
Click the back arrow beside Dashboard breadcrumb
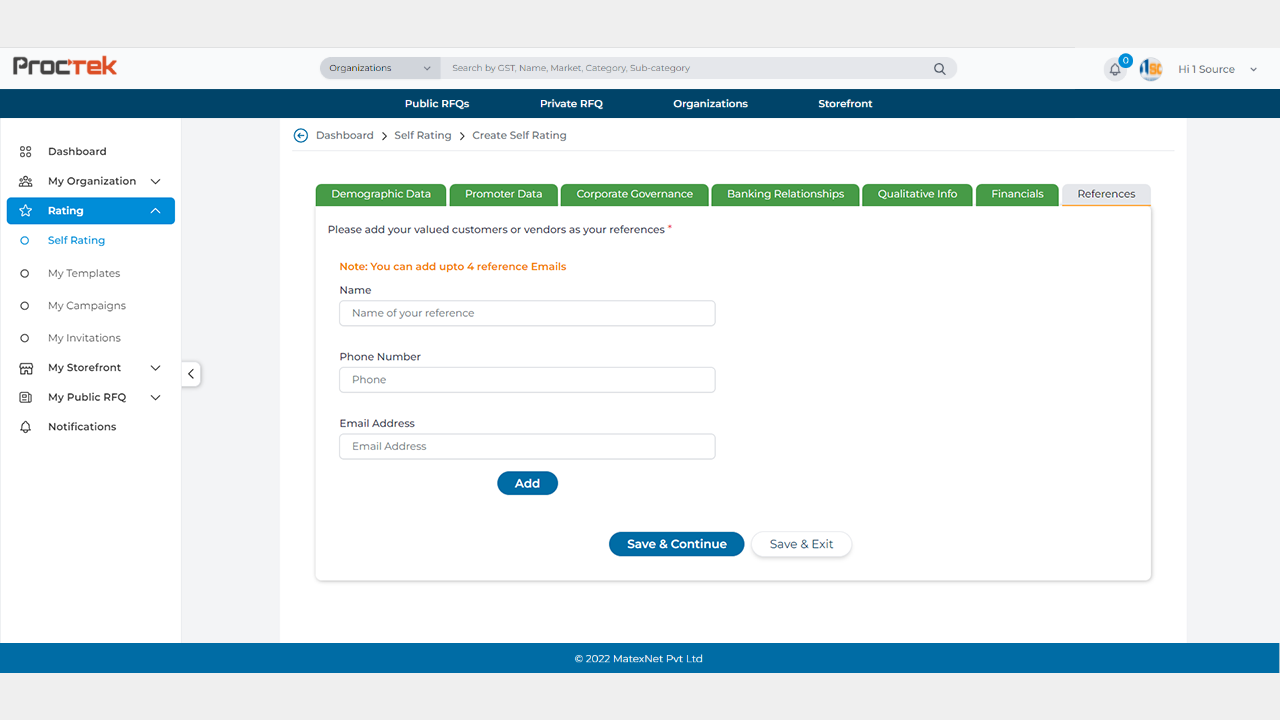tap(300, 135)
